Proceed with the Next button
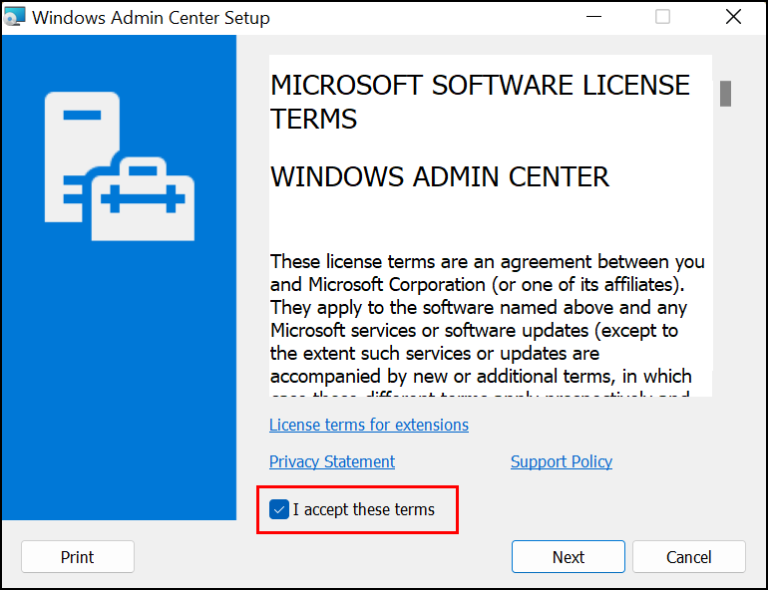This screenshot has width=768, height=590. coord(568,557)
